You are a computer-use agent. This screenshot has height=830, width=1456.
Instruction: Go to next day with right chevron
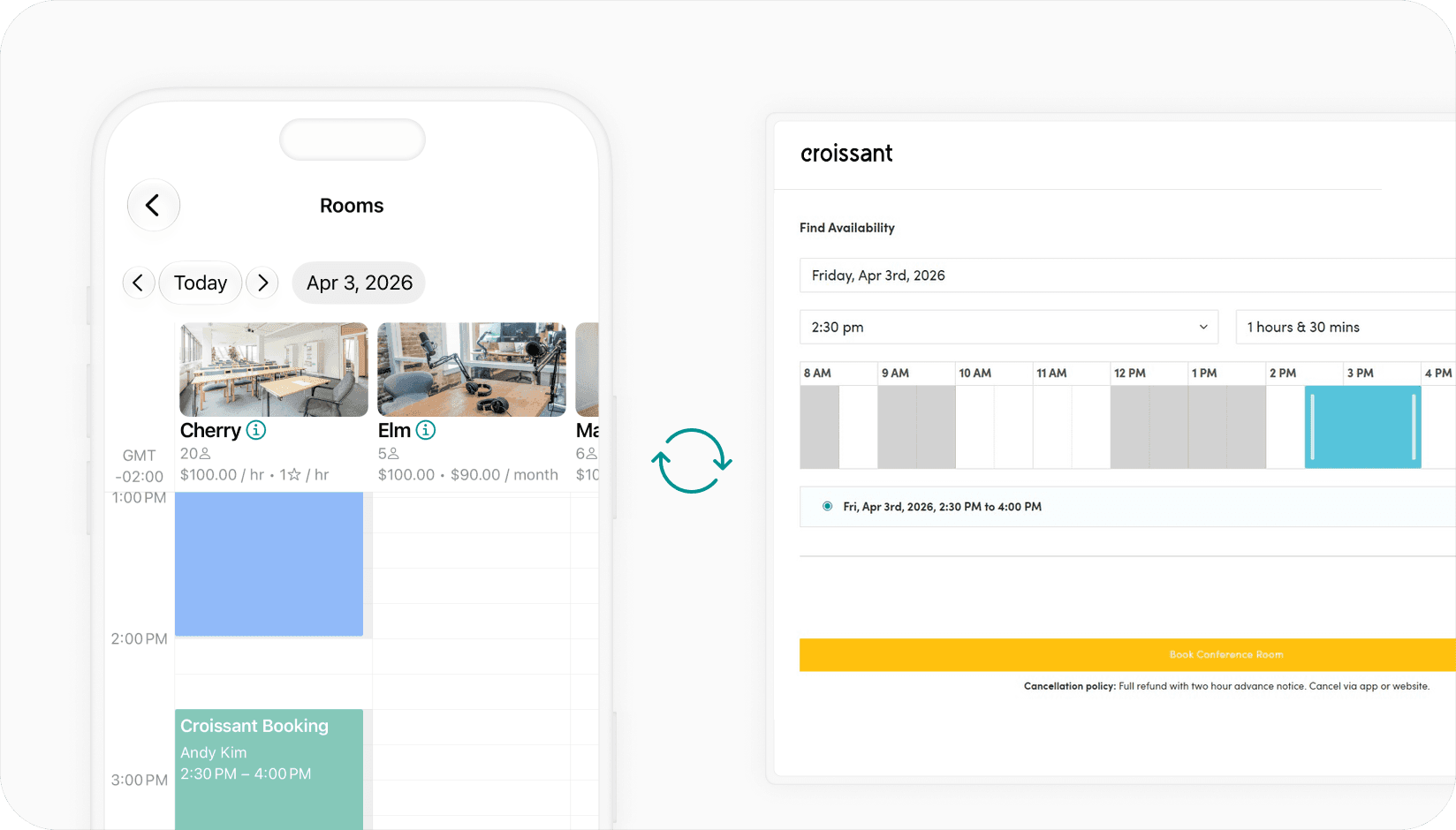262,283
